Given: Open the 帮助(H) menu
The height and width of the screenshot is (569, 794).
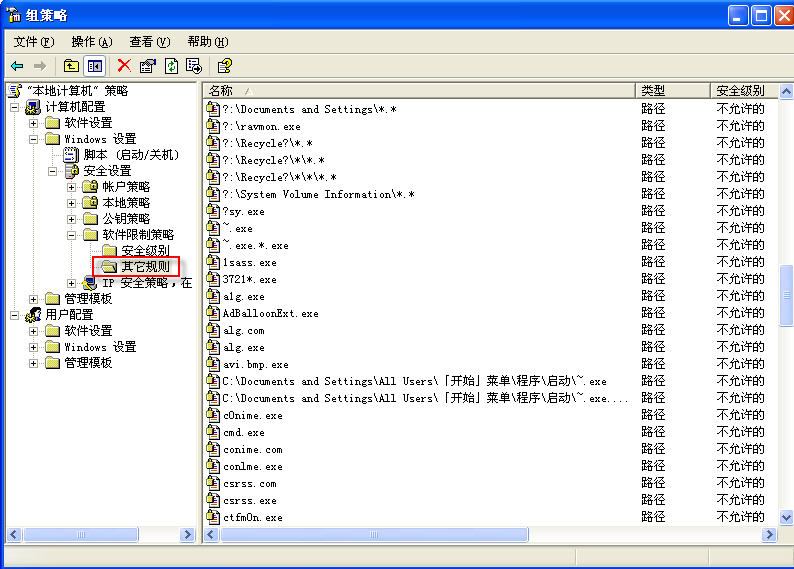Looking at the screenshot, I should tap(208, 42).
